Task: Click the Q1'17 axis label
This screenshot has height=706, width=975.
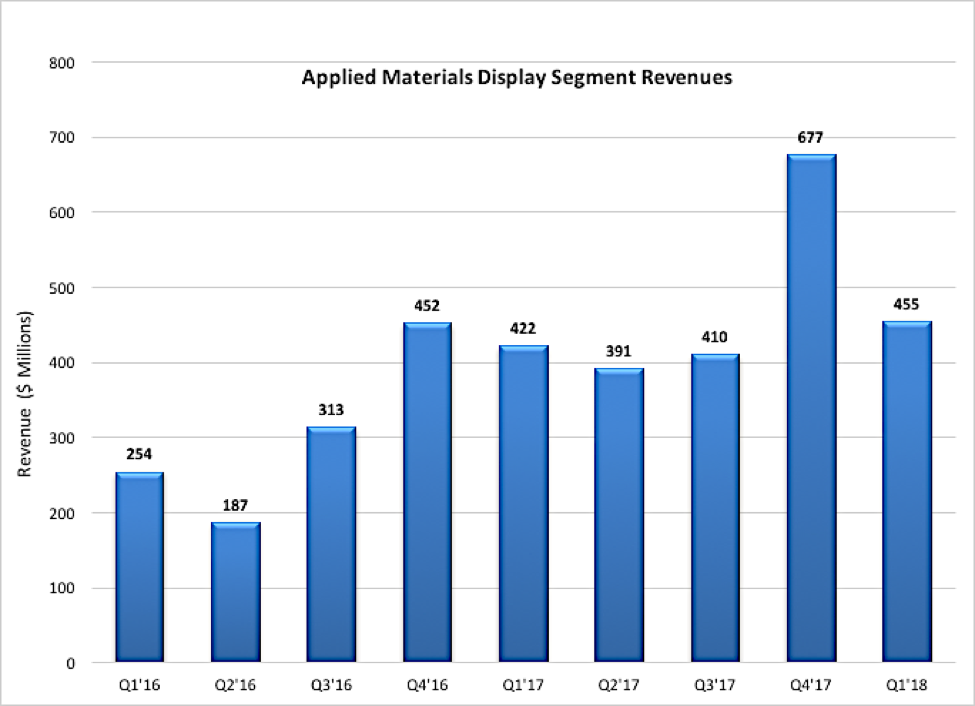Action: pyautogui.click(x=523, y=685)
